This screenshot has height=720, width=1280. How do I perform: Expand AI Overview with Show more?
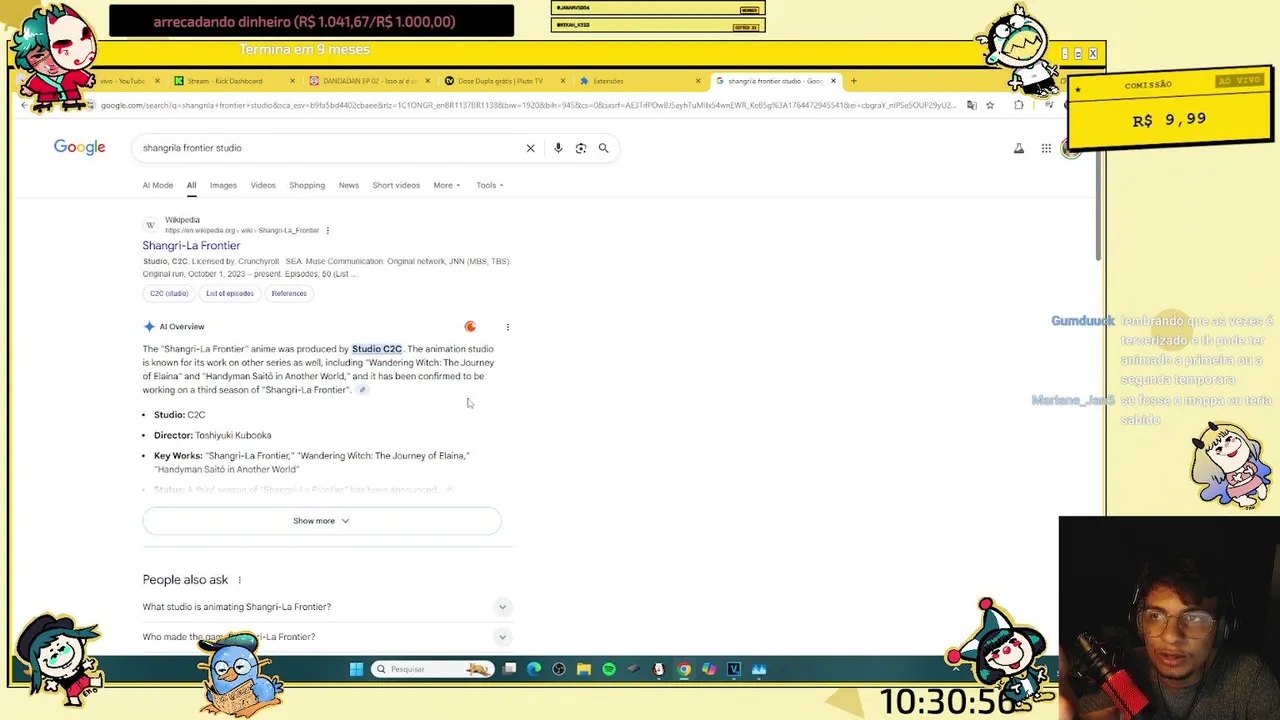coord(321,521)
